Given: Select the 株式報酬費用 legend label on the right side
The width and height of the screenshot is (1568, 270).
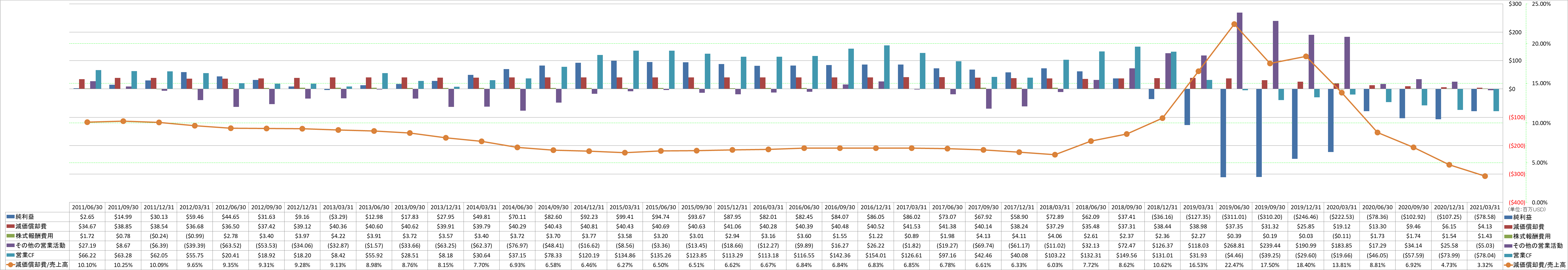Looking at the screenshot, I should click(1527, 236).
